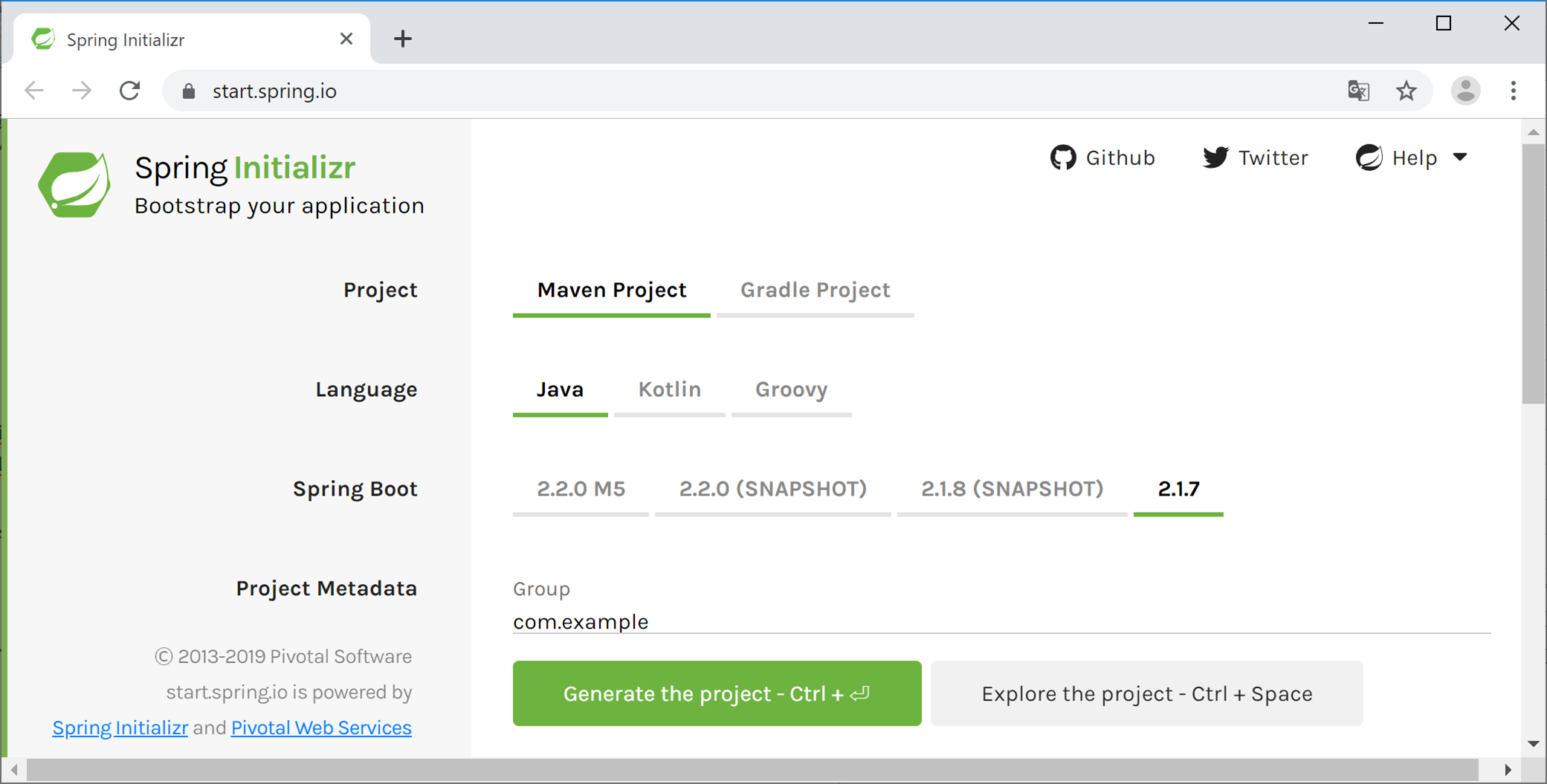Open the Pivotal Web Services link
1547x784 pixels.
(321, 727)
